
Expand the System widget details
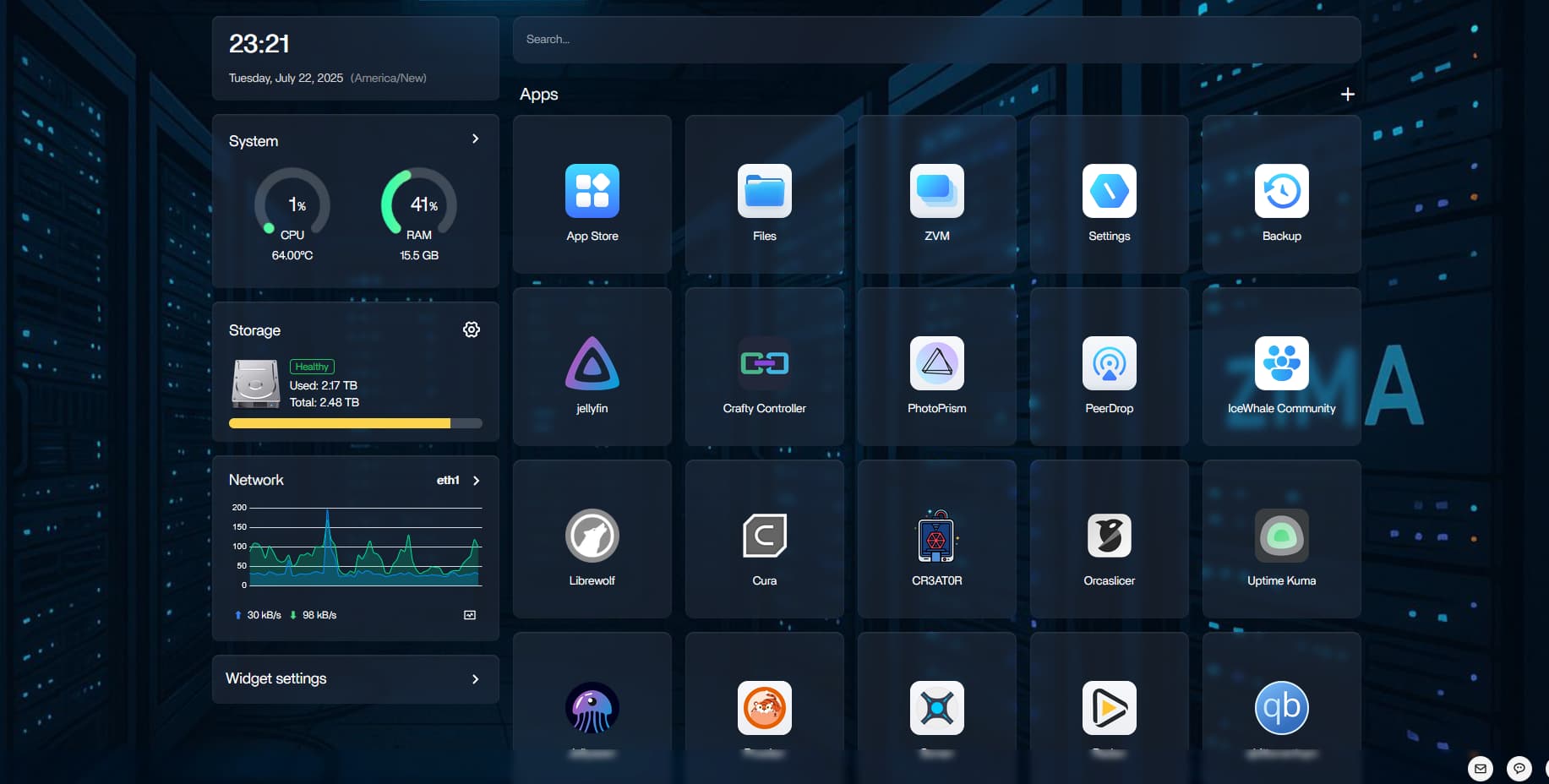click(475, 139)
